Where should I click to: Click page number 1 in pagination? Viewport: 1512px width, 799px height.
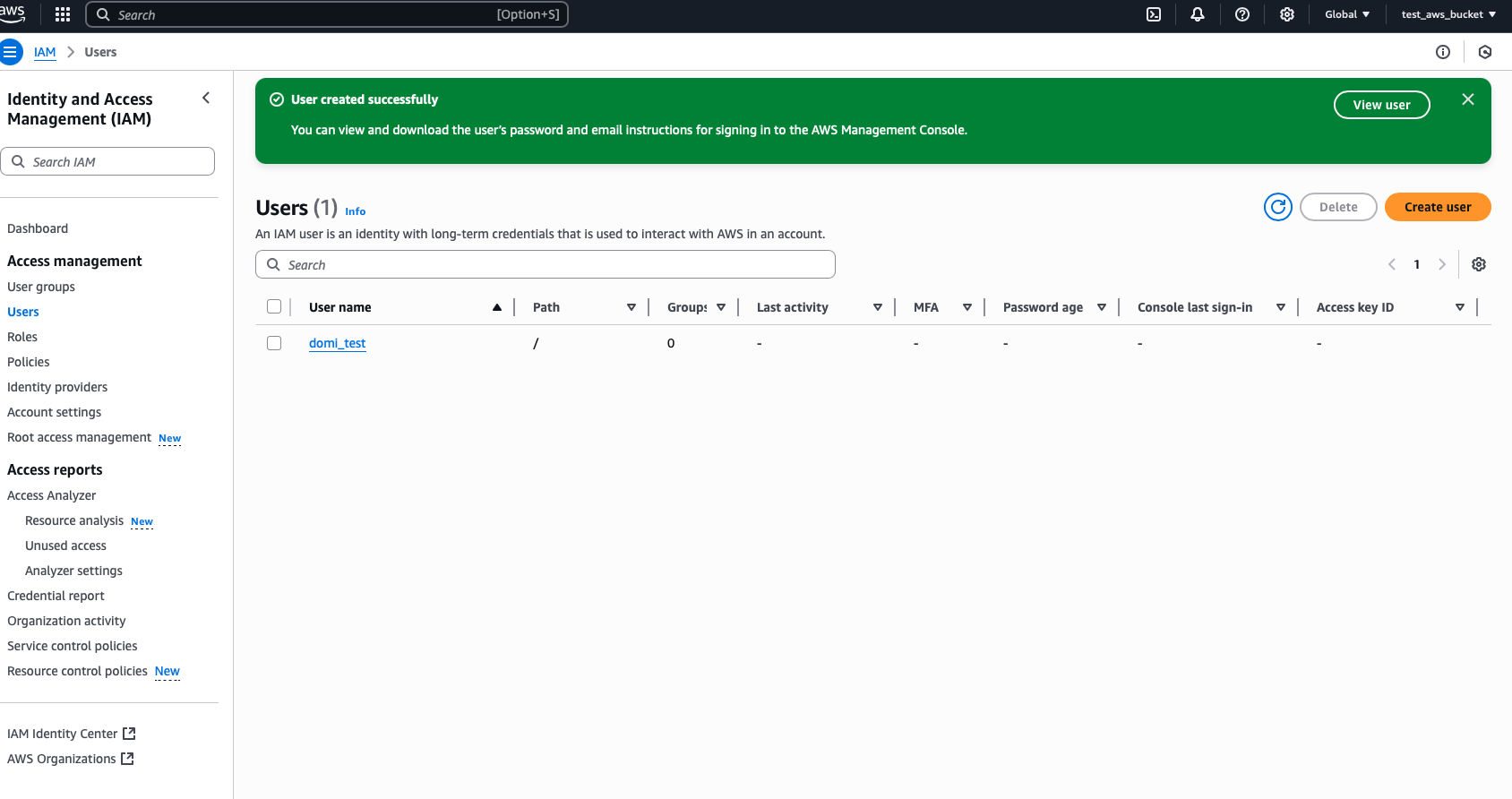click(1417, 264)
